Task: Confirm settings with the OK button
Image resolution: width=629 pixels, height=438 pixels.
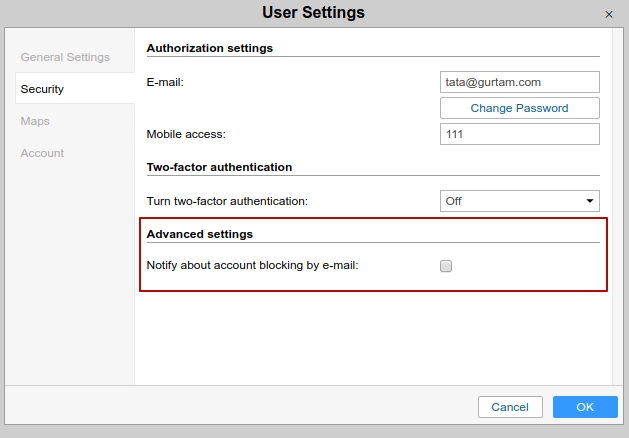Action: point(585,407)
